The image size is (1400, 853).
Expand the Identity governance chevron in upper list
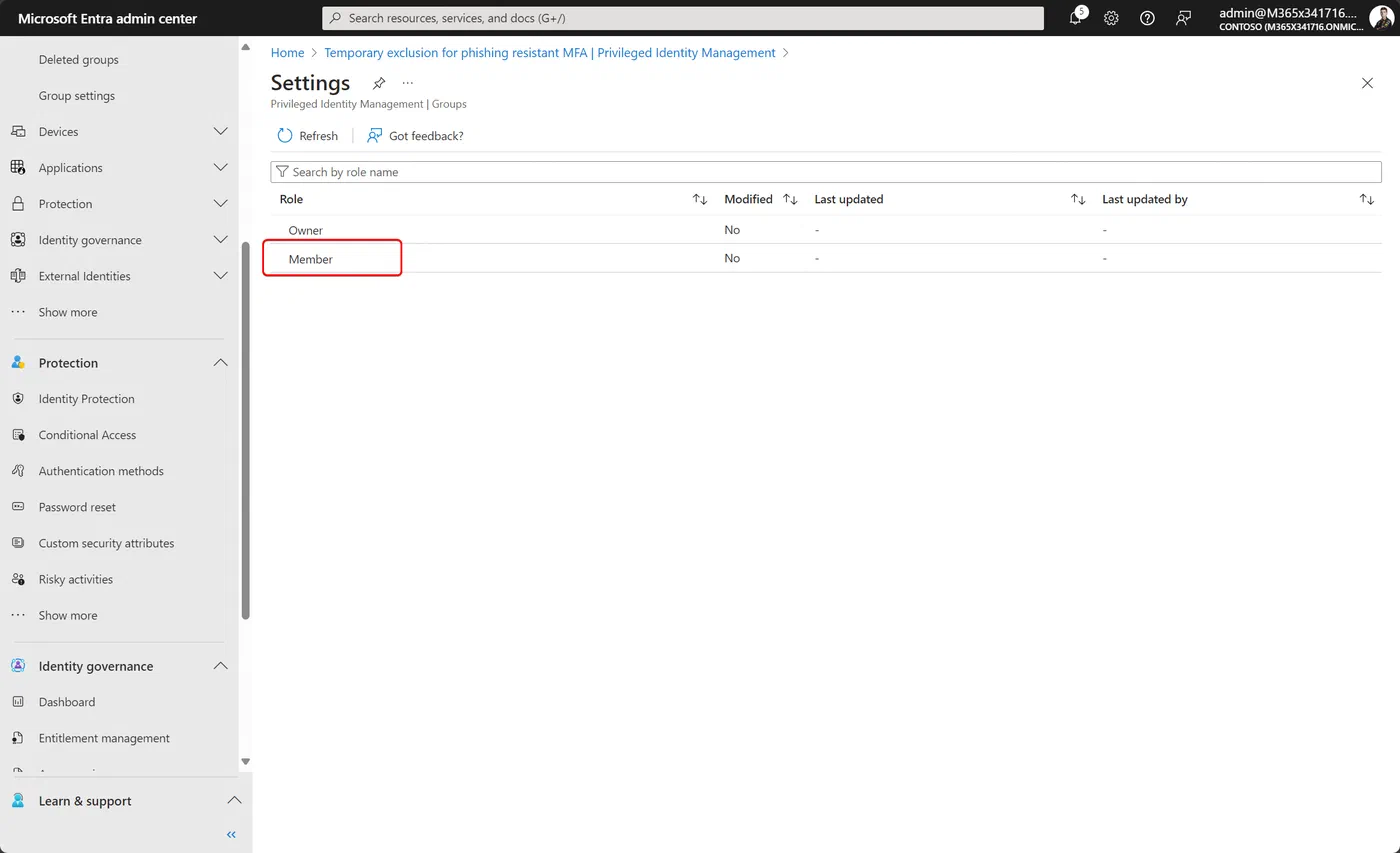221,240
